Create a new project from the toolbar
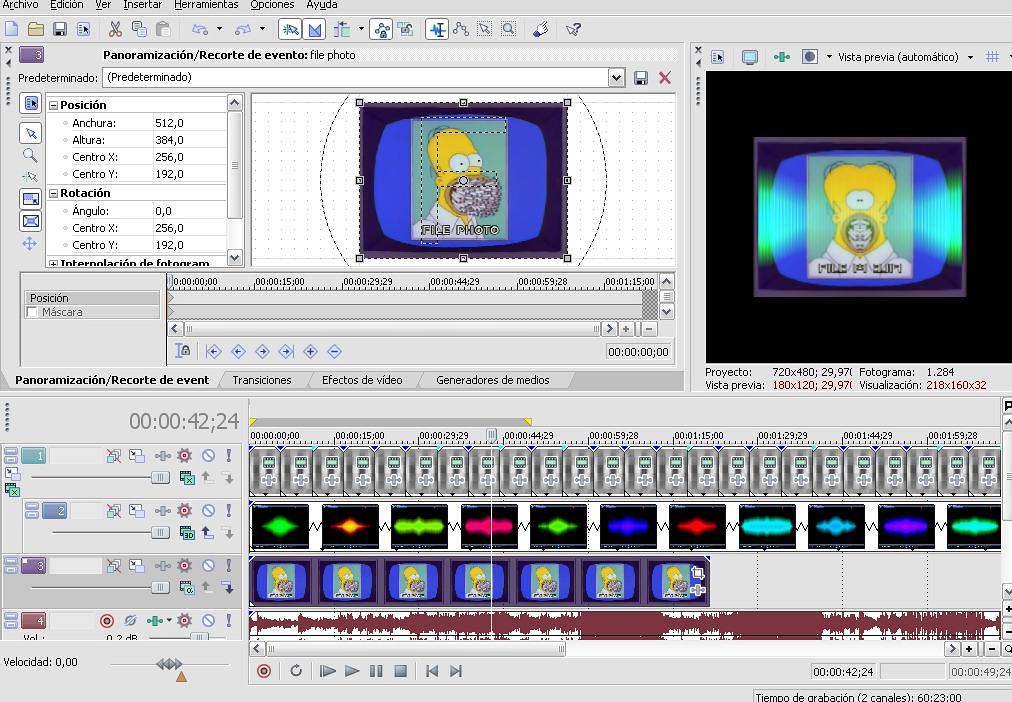The height and width of the screenshot is (702, 1012). point(12,29)
